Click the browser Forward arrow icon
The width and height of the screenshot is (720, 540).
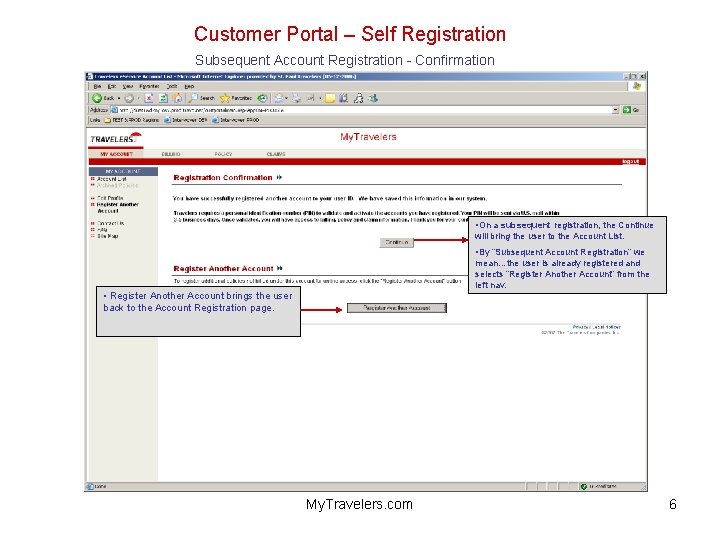[x=129, y=98]
